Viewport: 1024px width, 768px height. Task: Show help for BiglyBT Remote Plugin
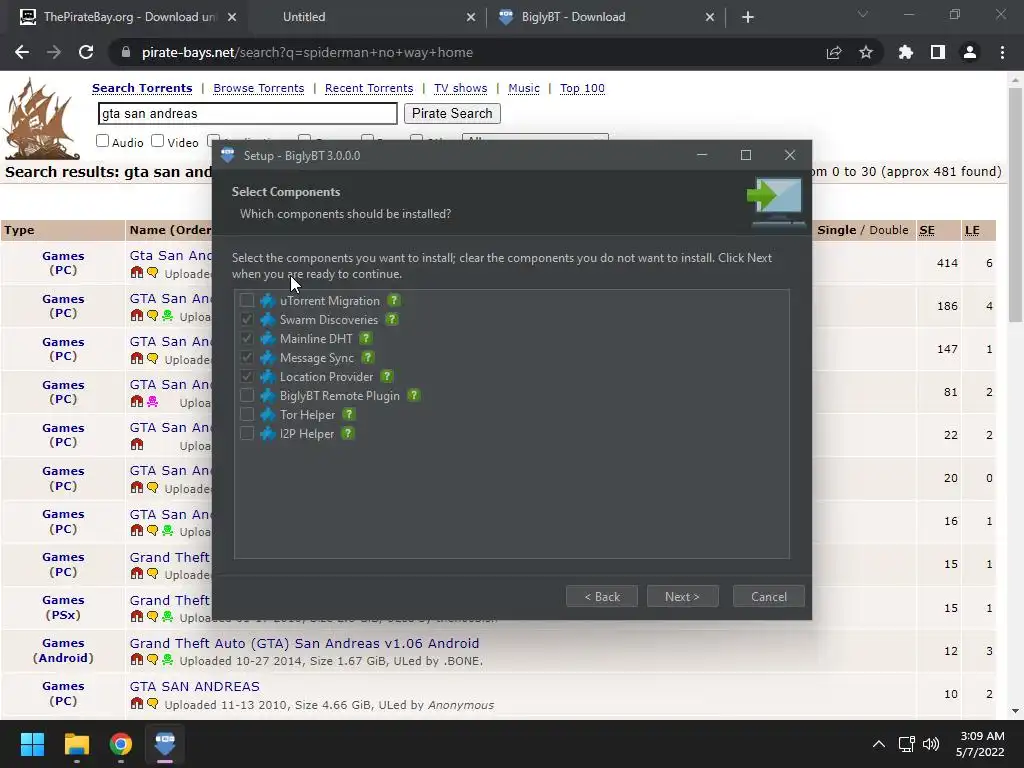point(413,395)
